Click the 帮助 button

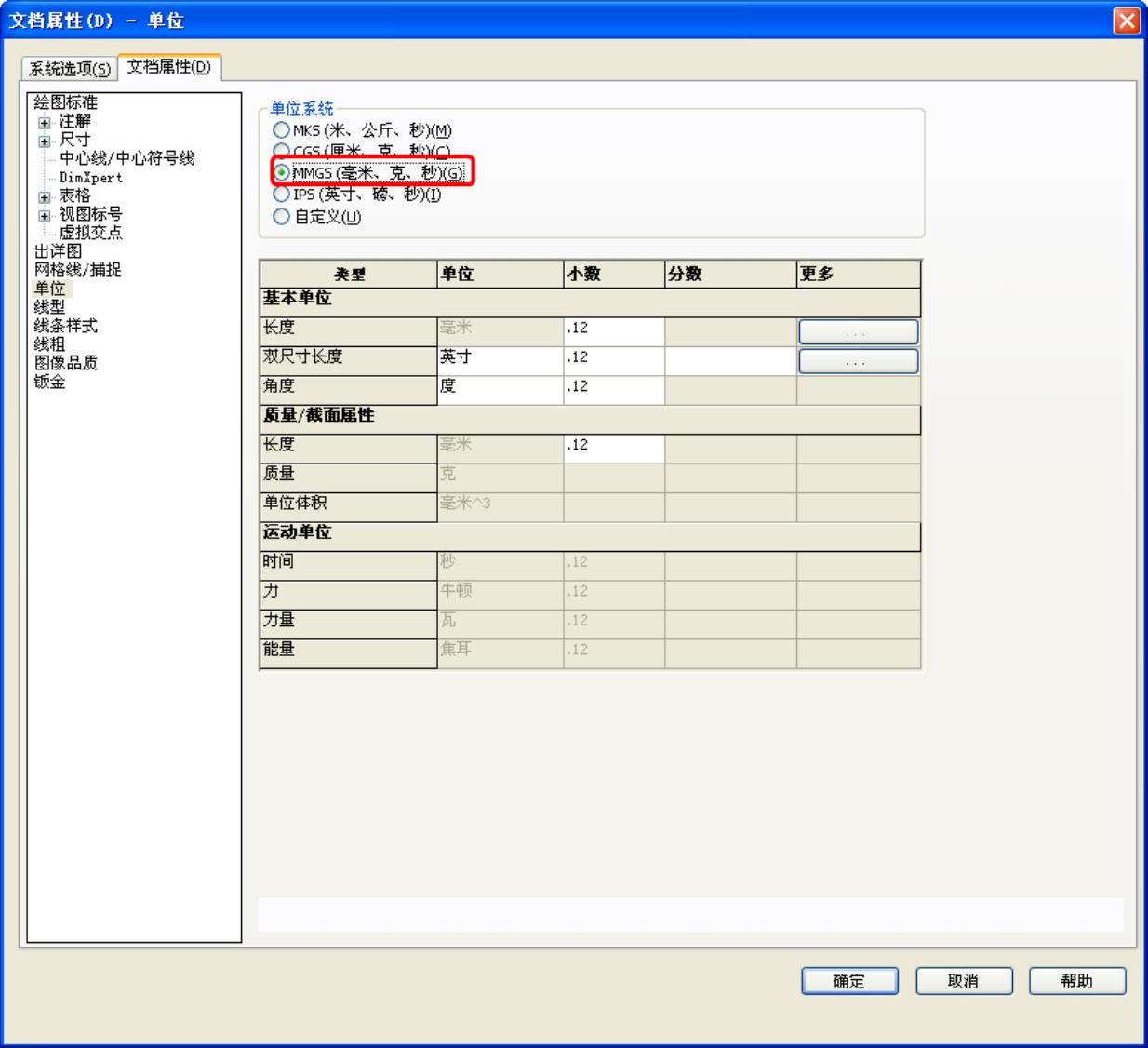1077,981
